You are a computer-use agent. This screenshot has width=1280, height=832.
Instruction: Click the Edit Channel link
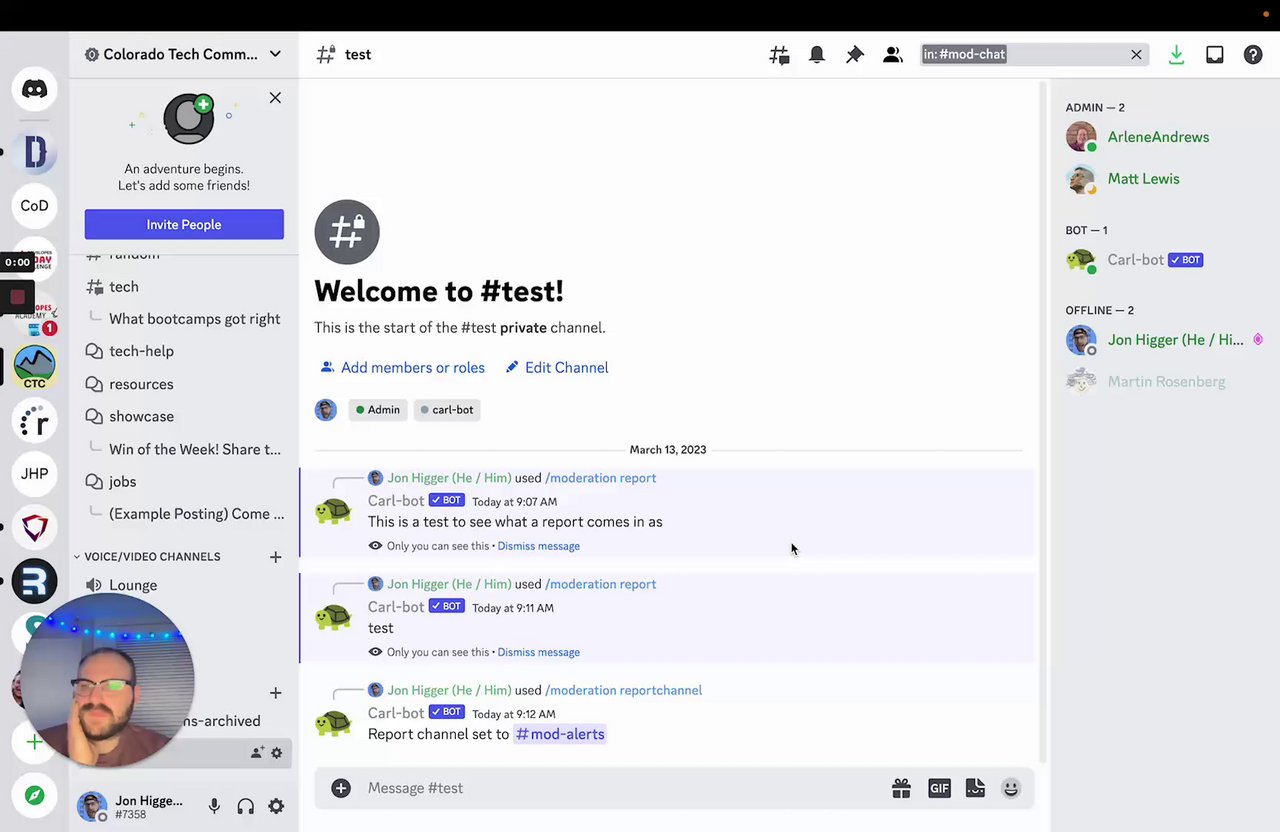556,367
